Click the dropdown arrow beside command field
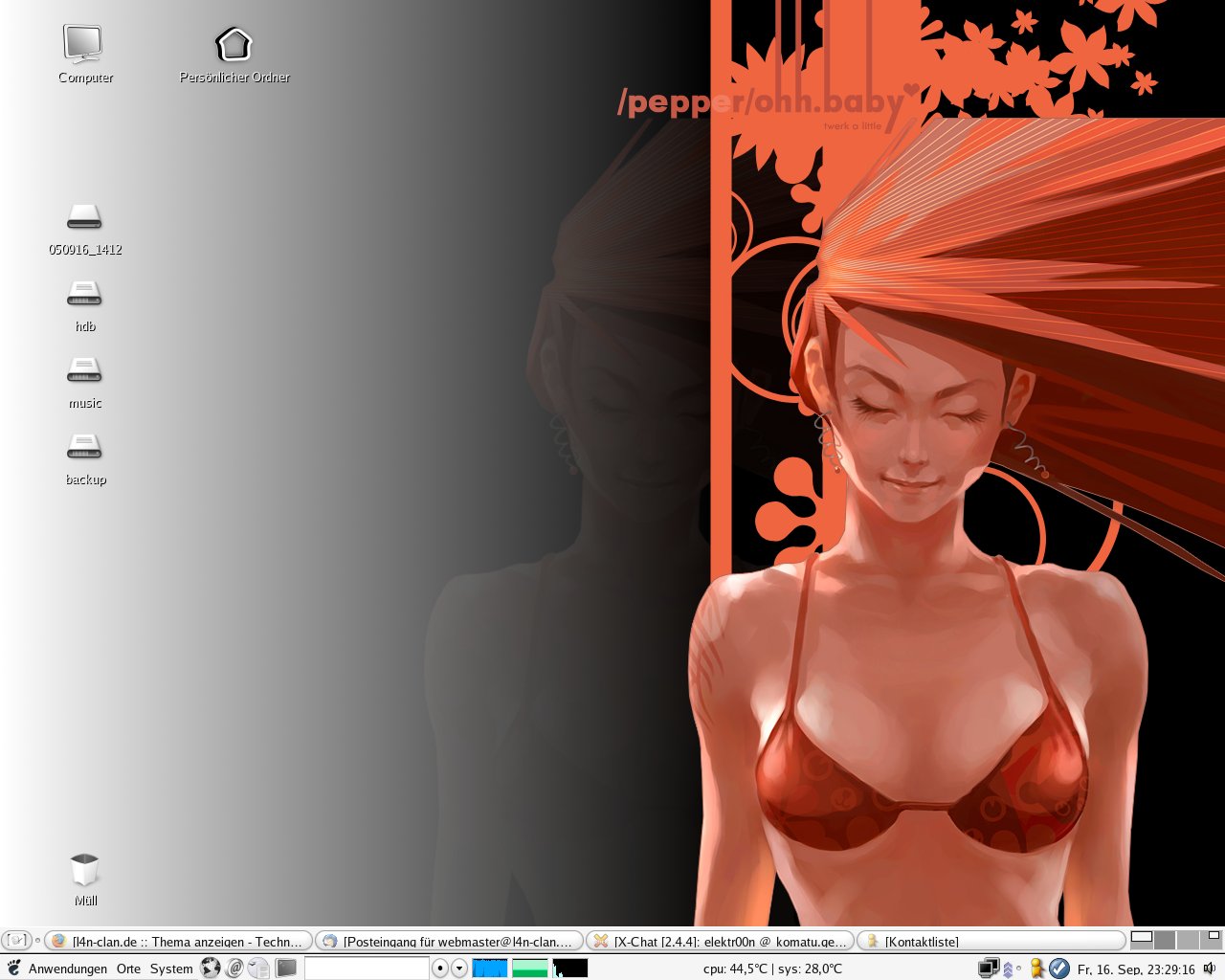 point(459,969)
